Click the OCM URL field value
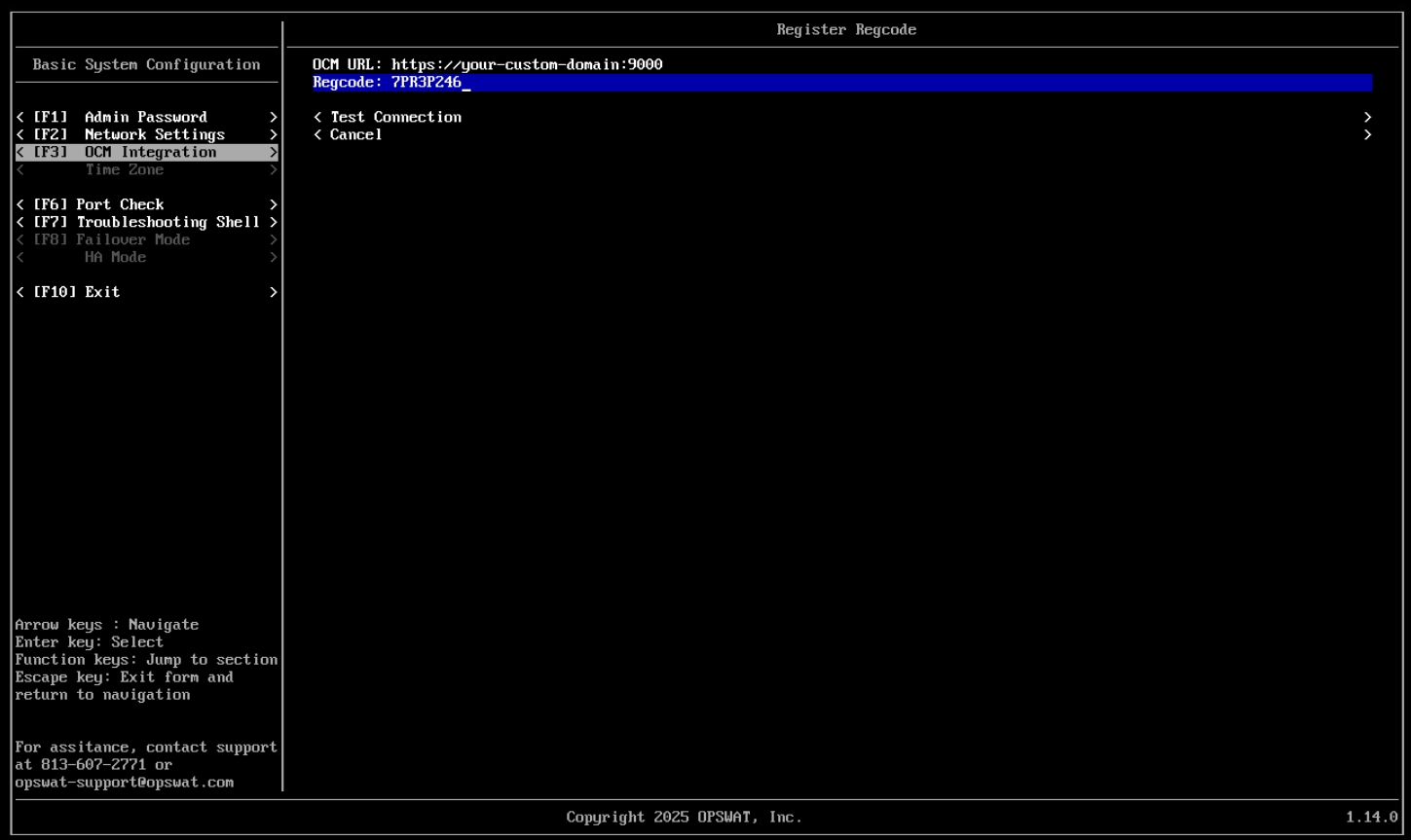The height and width of the screenshot is (840, 1411). [527, 64]
